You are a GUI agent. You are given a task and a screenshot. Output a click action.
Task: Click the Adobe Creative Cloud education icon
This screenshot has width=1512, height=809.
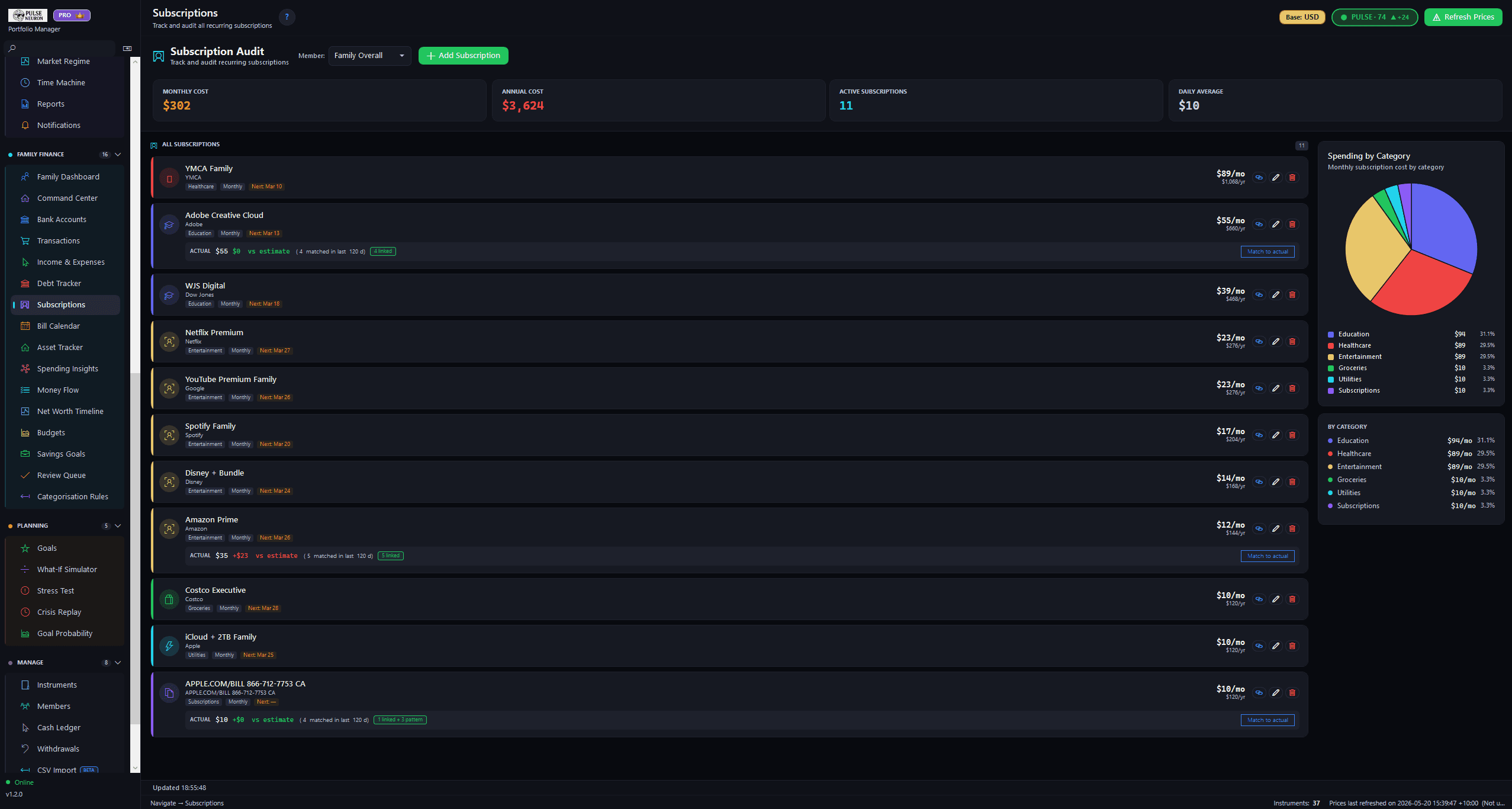click(x=169, y=224)
